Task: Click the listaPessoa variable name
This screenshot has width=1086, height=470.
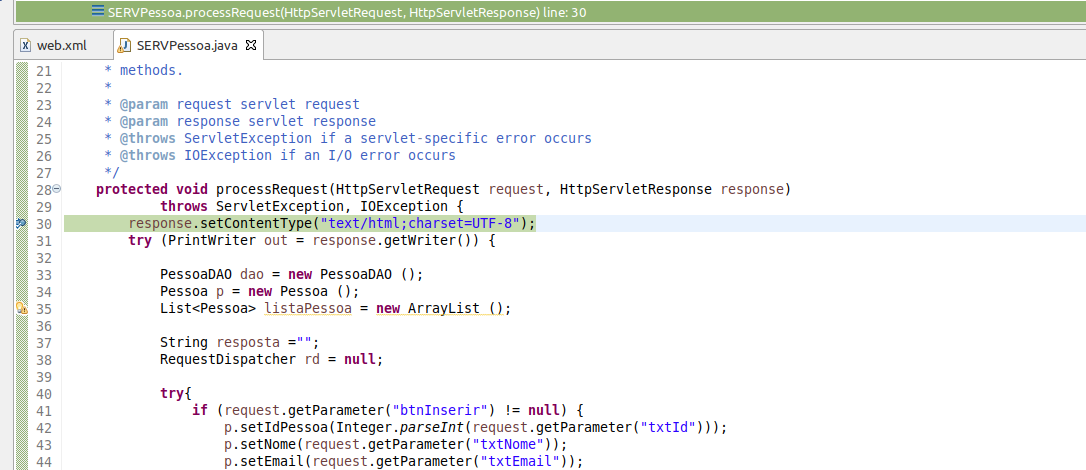Action: [x=309, y=309]
